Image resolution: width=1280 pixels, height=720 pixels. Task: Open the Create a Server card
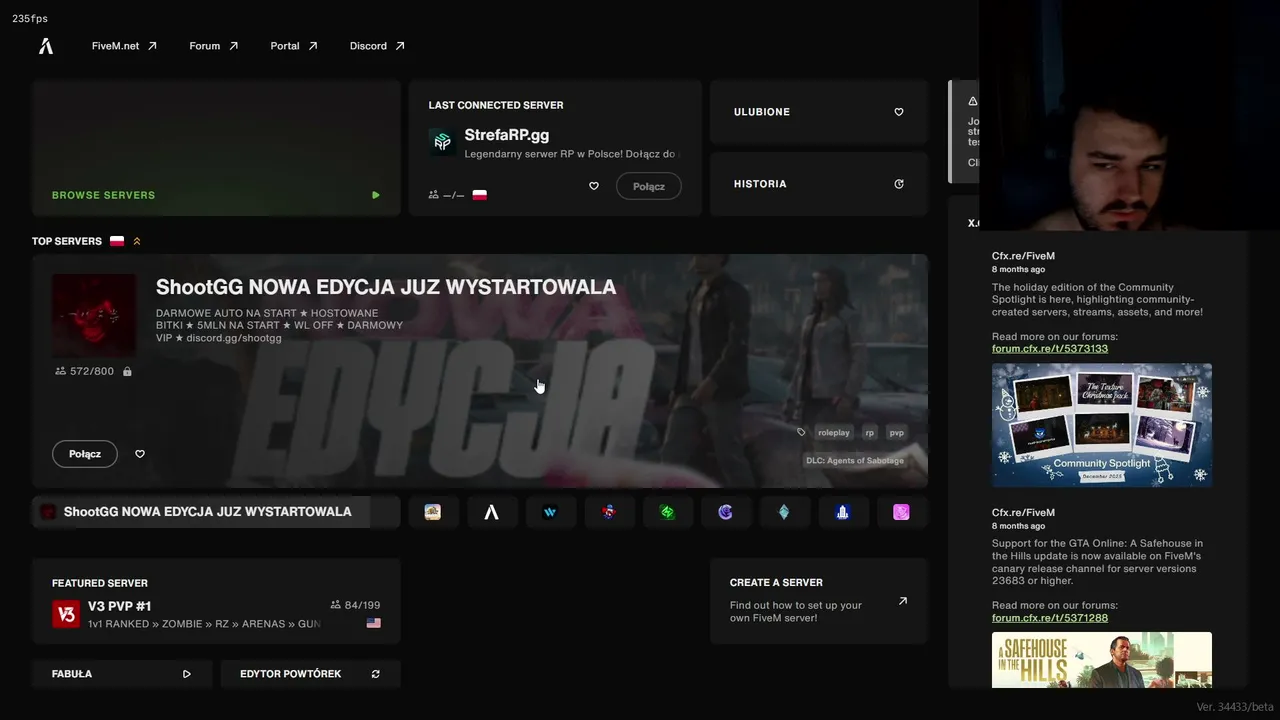tap(819, 601)
